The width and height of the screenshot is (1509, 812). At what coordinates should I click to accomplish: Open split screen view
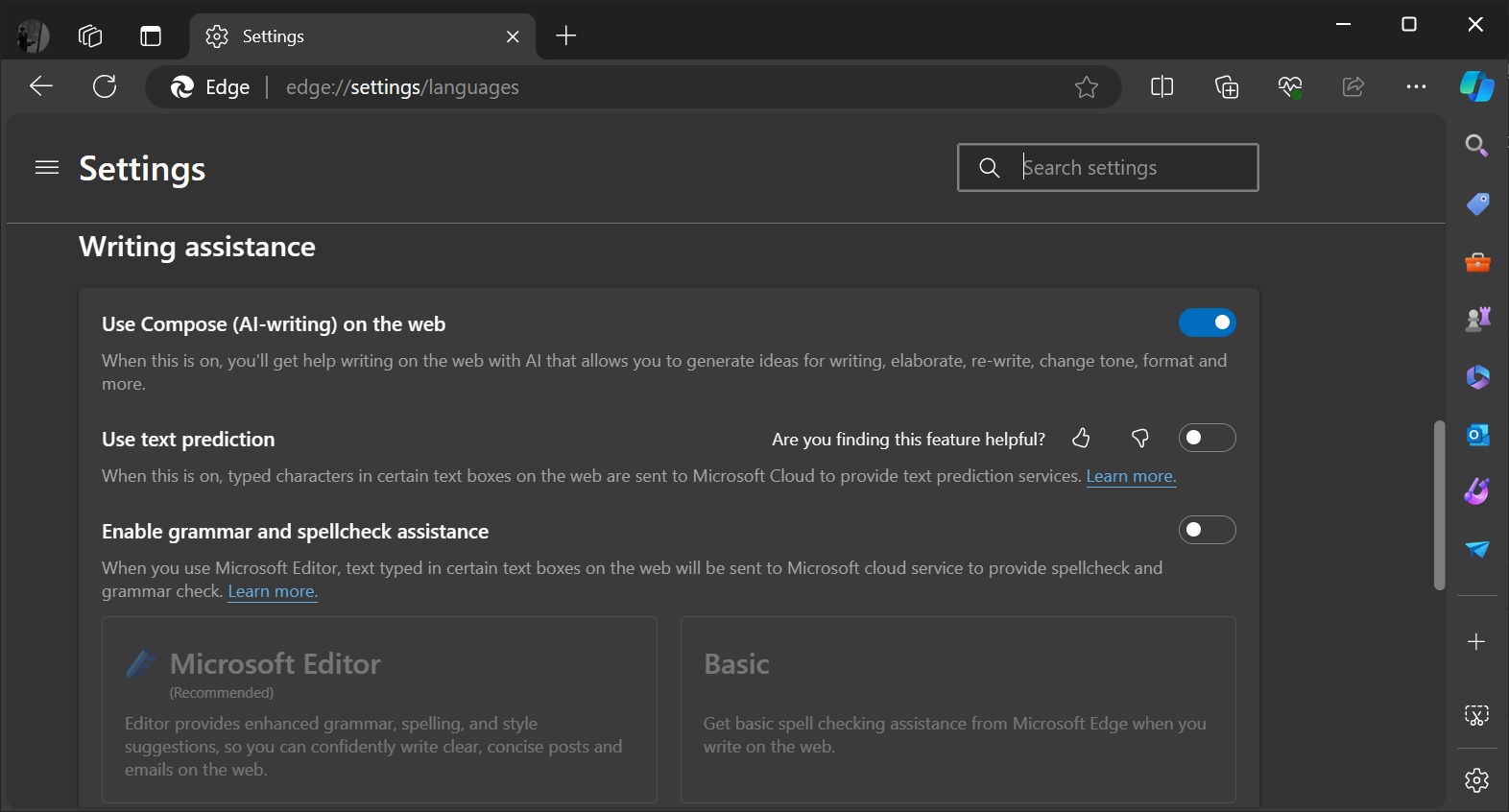tap(1162, 87)
